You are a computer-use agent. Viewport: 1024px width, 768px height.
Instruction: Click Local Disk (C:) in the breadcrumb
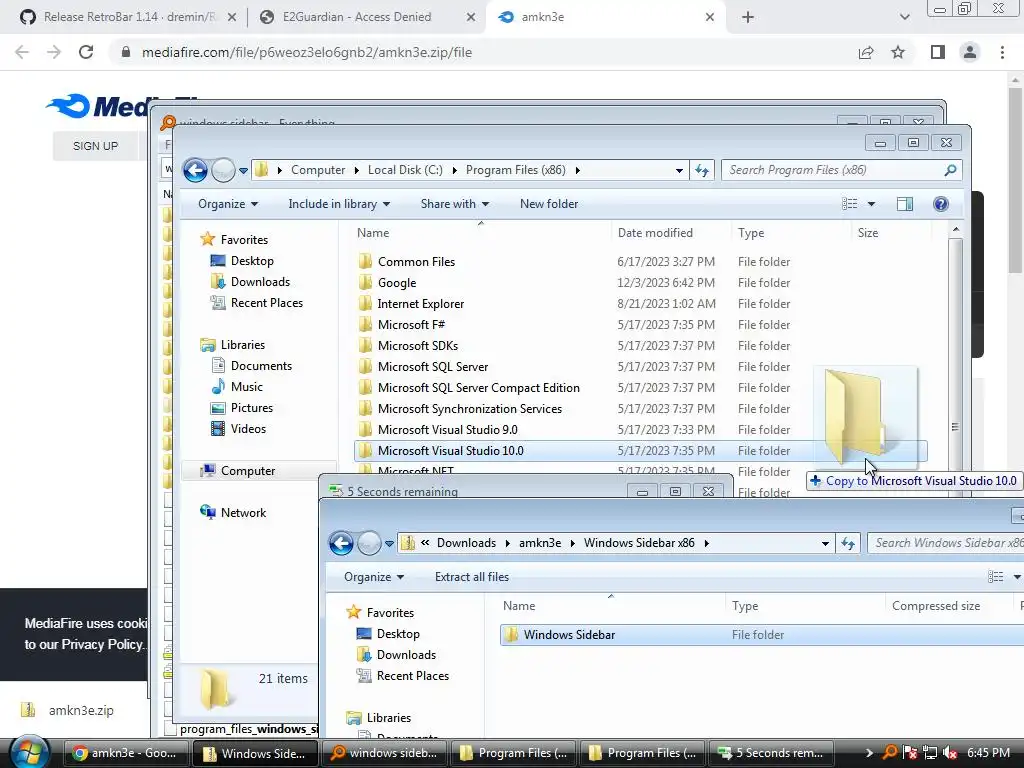click(405, 170)
